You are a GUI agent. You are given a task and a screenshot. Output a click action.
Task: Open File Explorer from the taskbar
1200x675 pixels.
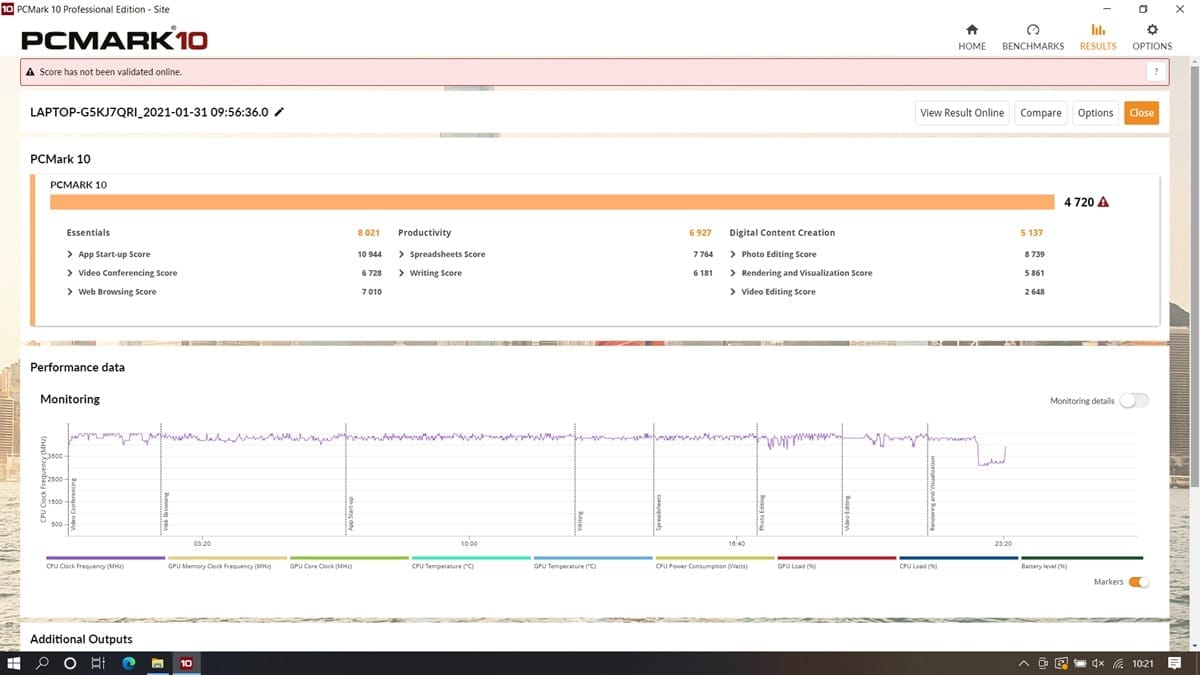[157, 663]
